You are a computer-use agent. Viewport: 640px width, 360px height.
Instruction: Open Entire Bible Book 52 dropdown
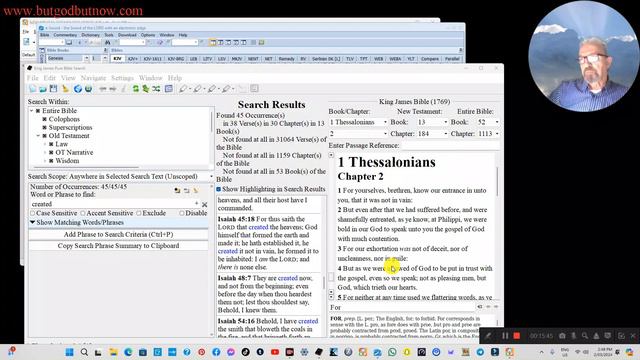[497, 122]
